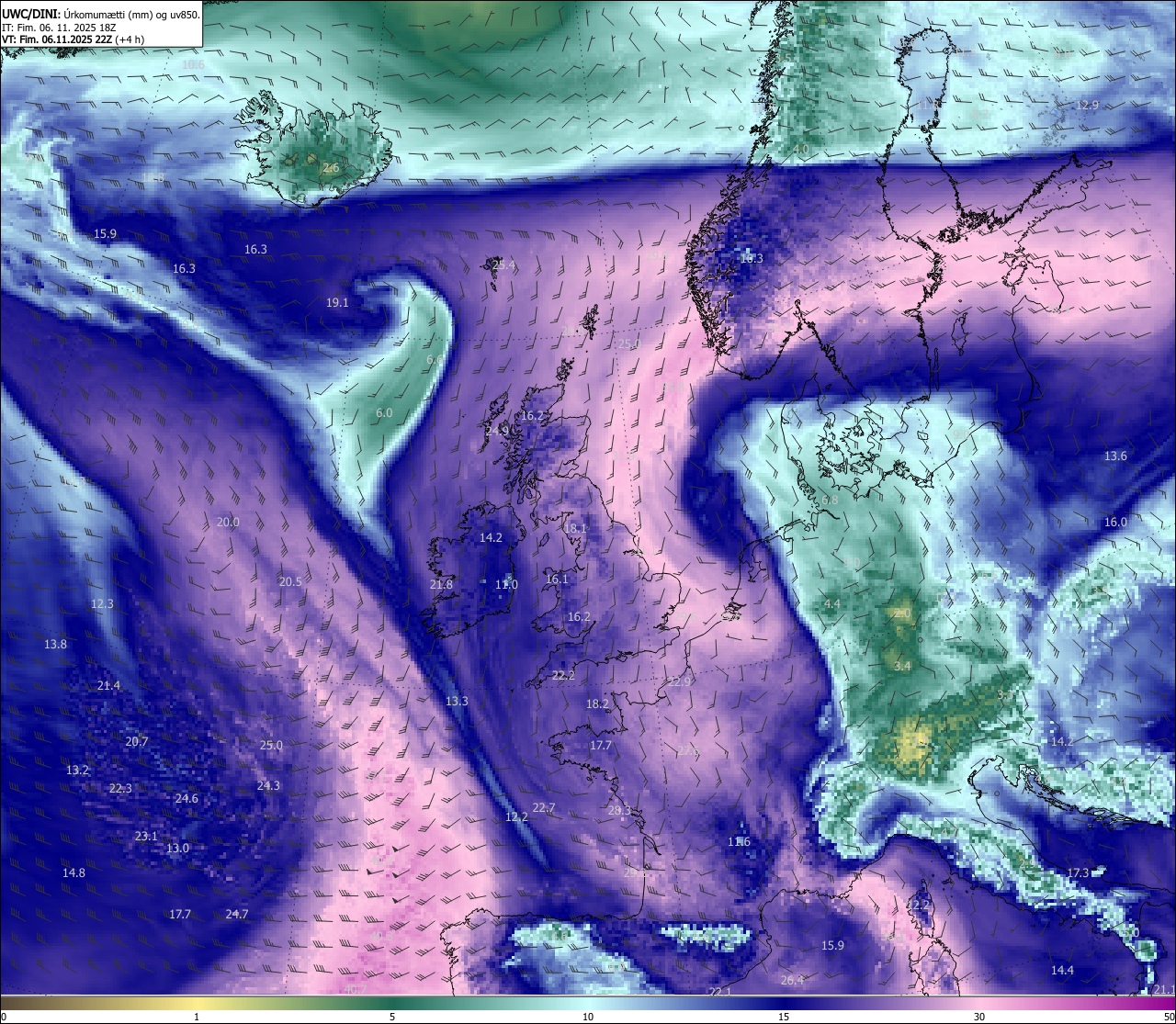Select the 22.2 value near Cornwall
This screenshot has height=1024, width=1176.
pyautogui.click(x=563, y=675)
